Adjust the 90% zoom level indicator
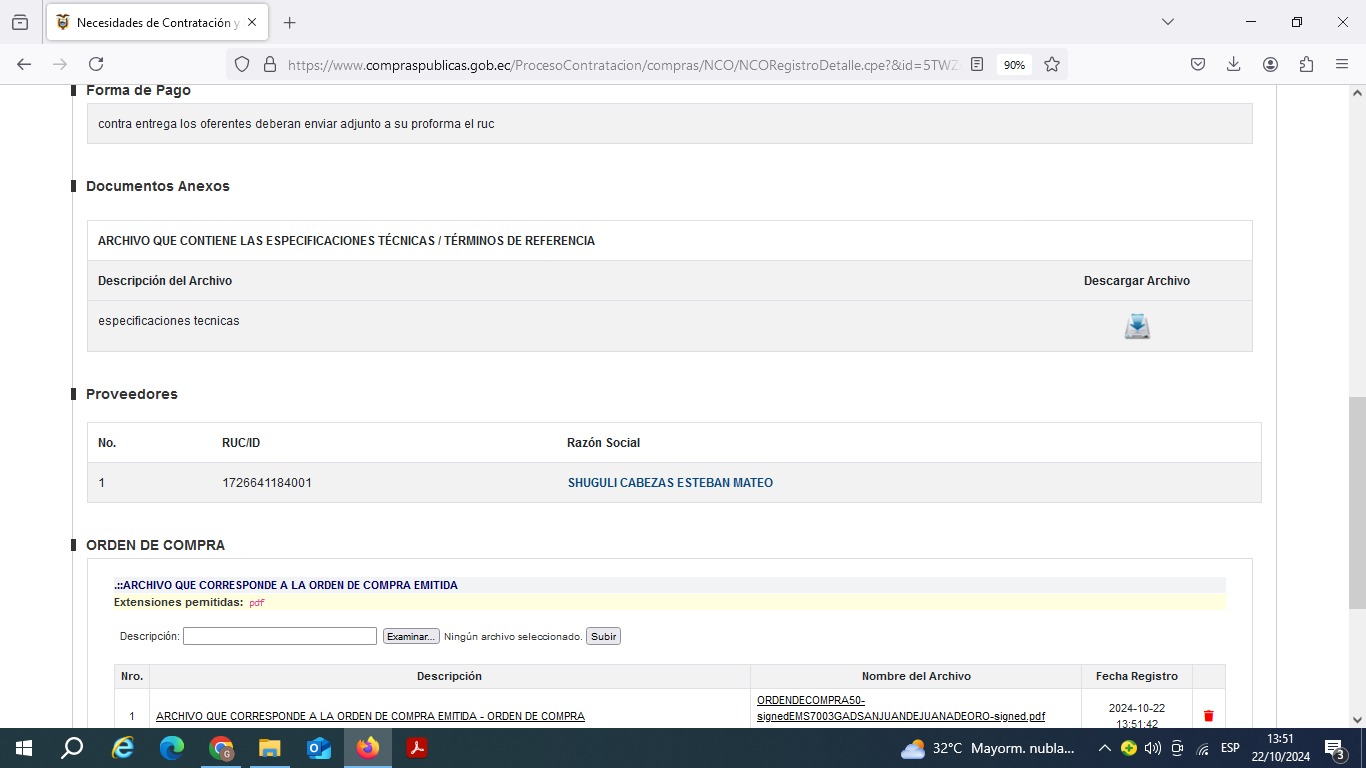The height and width of the screenshot is (768, 1366). (x=1014, y=64)
